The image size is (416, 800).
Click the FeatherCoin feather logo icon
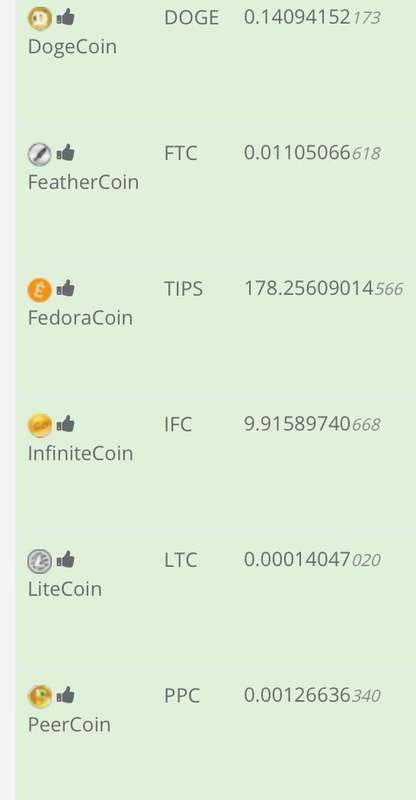(39, 154)
